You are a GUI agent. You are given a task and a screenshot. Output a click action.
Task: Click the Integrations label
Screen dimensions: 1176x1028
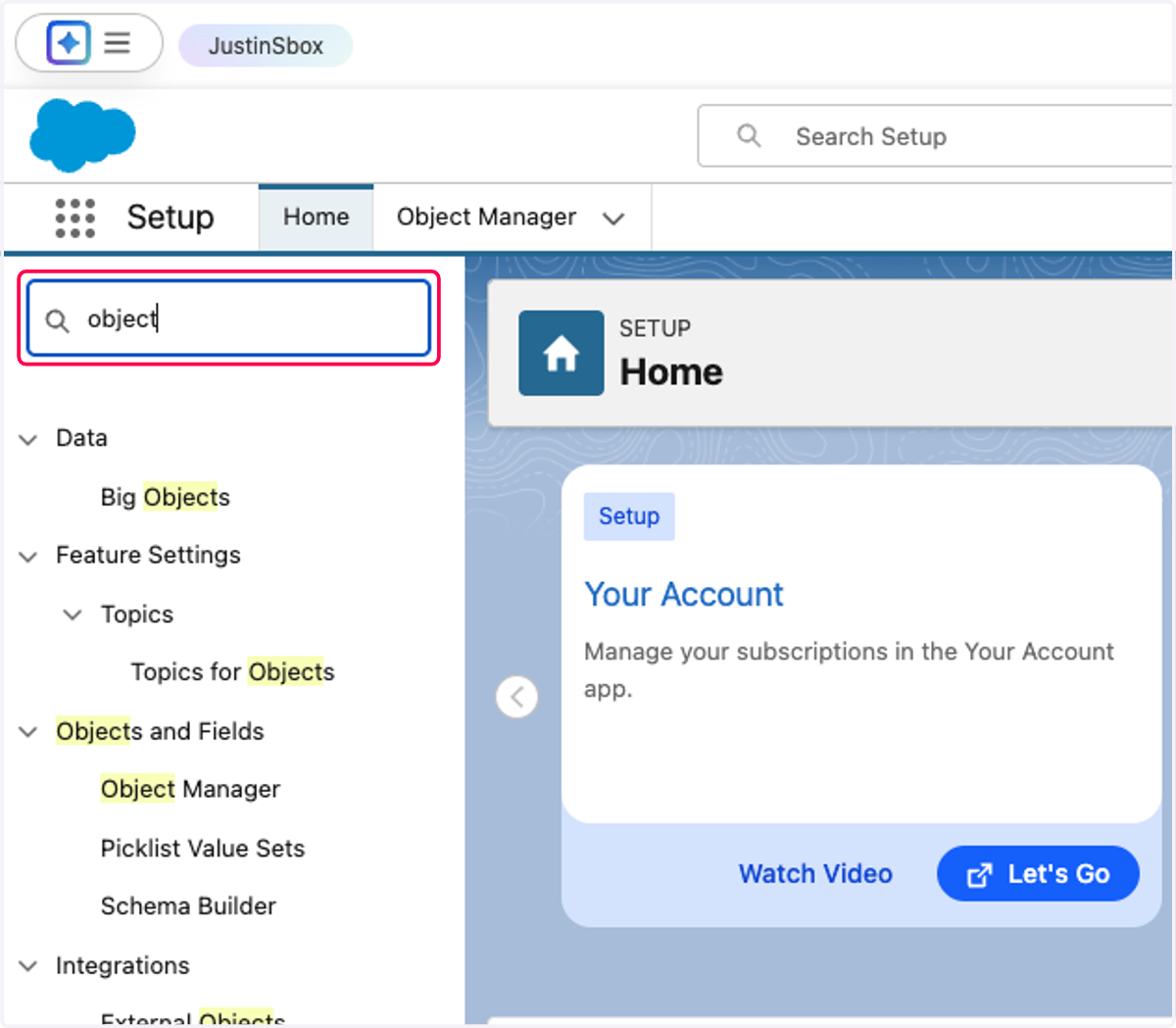(x=122, y=965)
